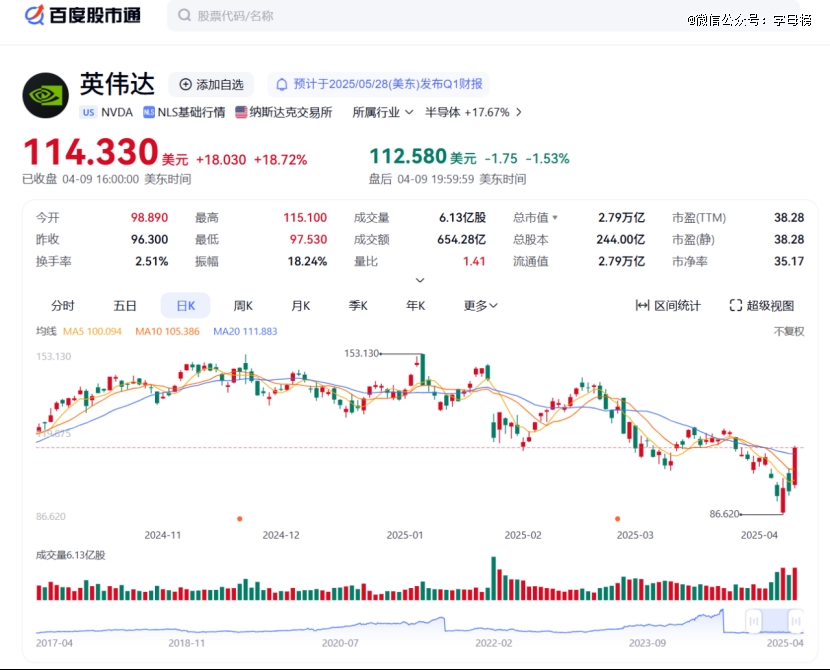The image size is (830, 670).
Task: Click the Baidu 股市通 logo
Action: 82,15
